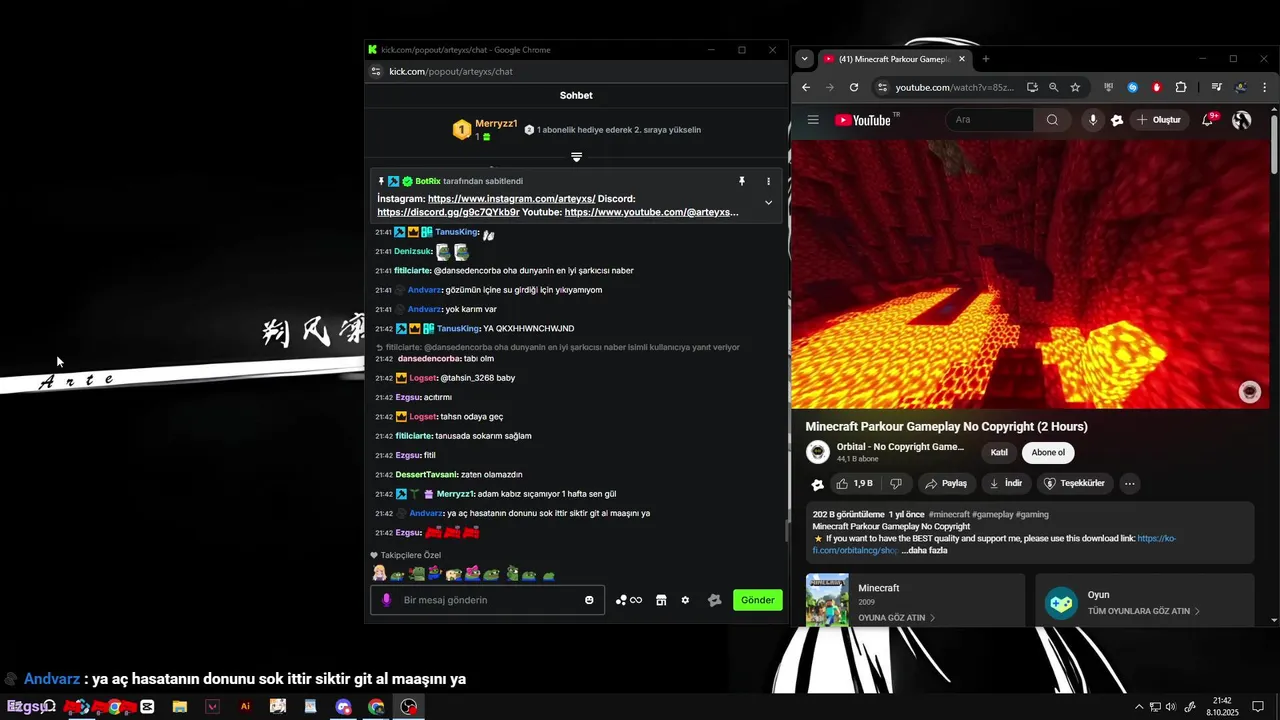Click the pin icon on pinned message

pos(742,181)
